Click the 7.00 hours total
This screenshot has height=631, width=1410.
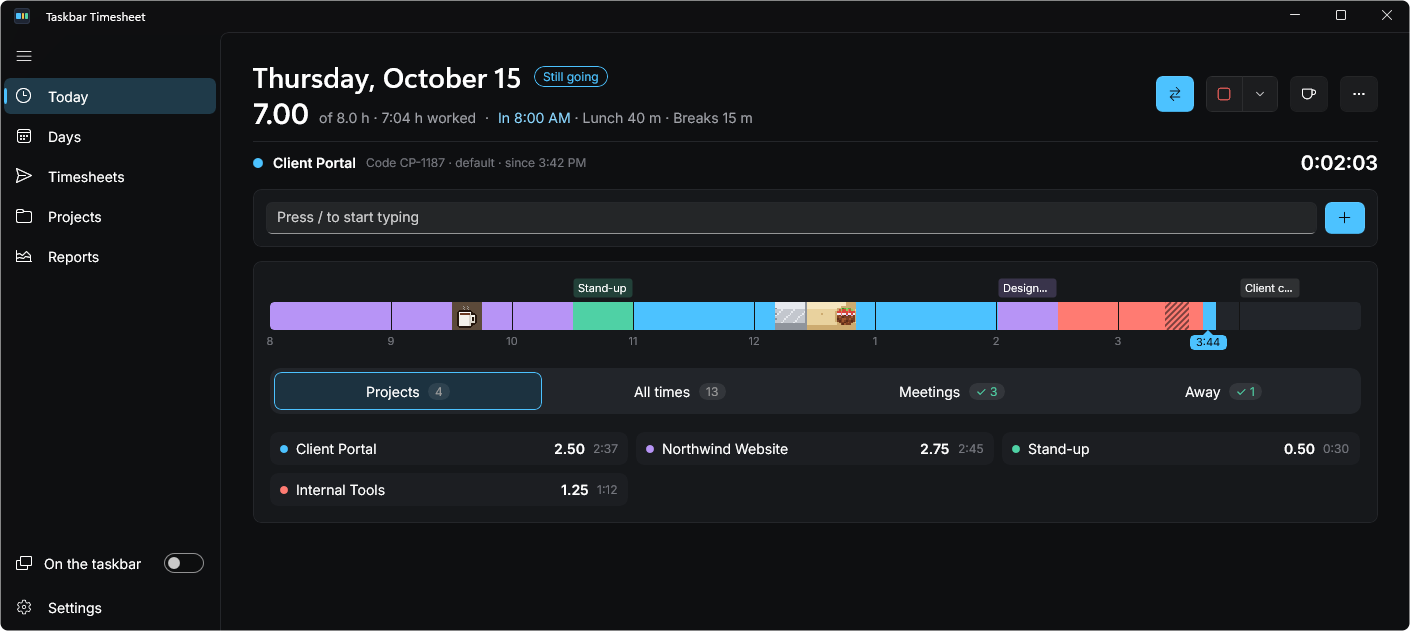point(281,115)
